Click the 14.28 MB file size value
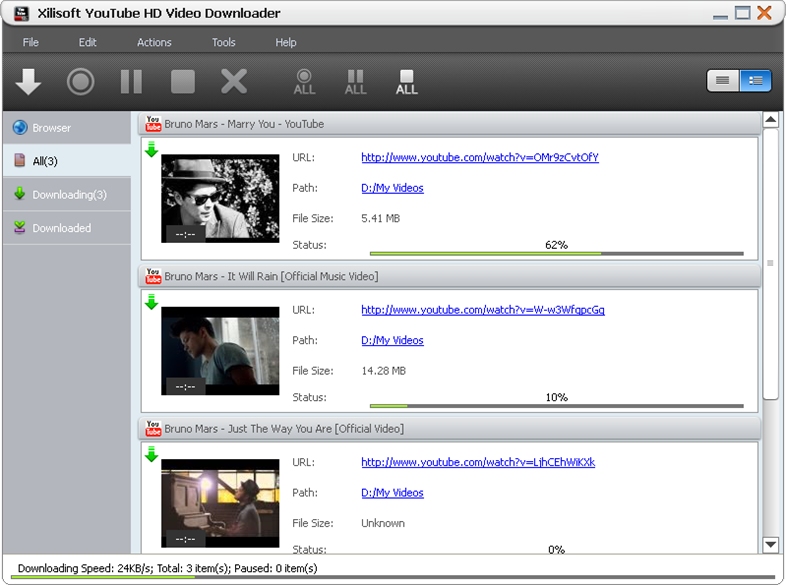 [383, 371]
